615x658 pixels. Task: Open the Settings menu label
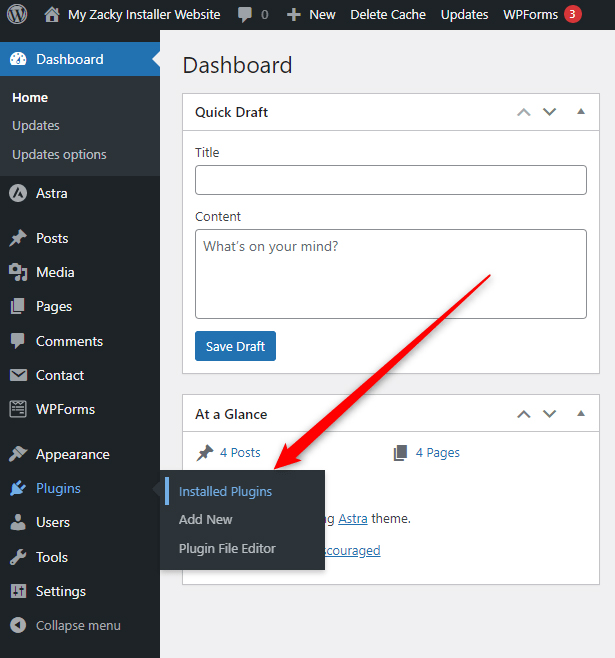click(x=61, y=592)
